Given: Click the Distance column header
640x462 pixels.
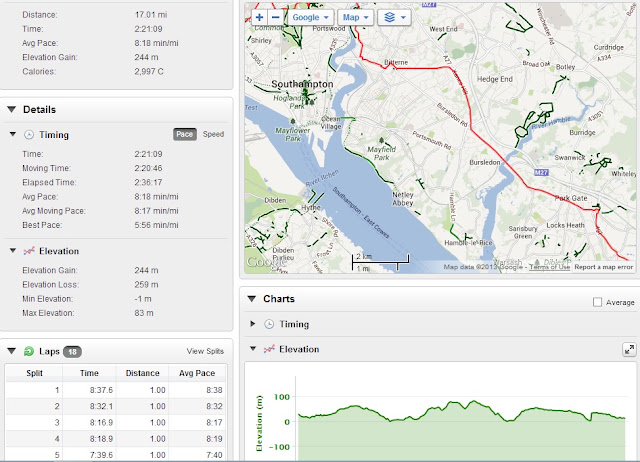Looking at the screenshot, I should tap(142, 373).
